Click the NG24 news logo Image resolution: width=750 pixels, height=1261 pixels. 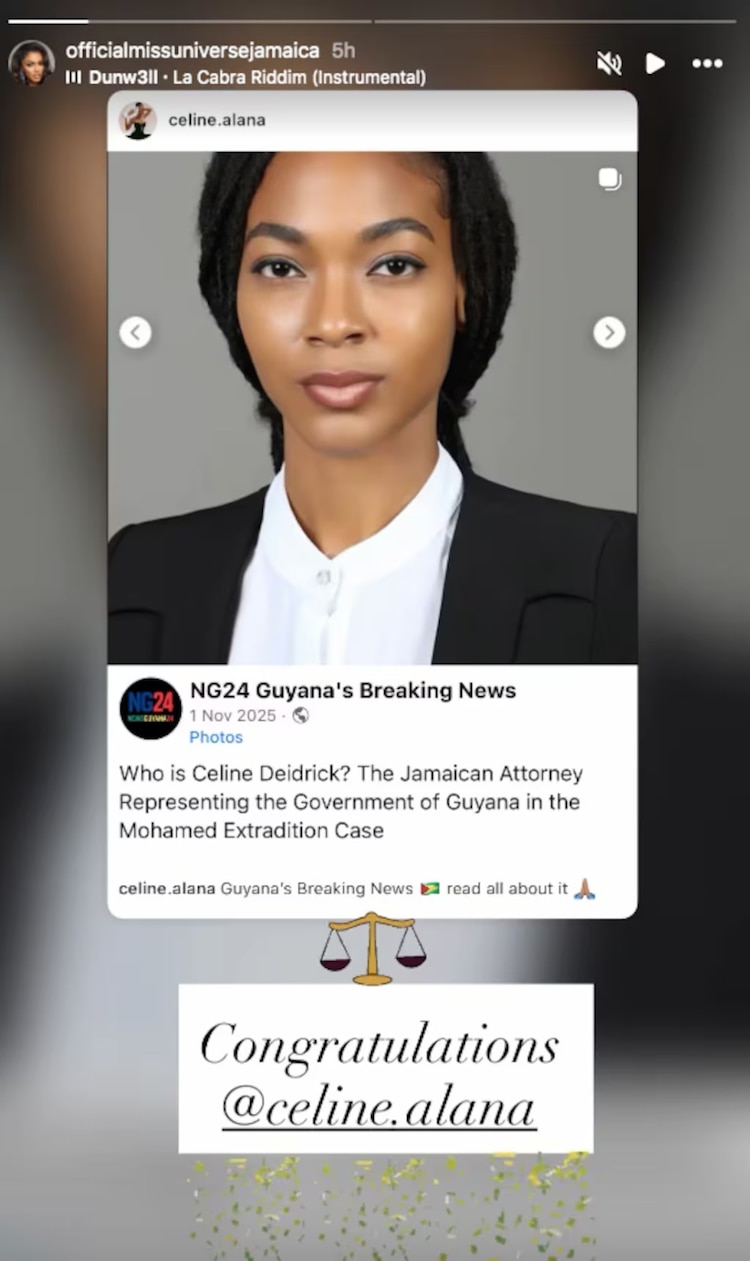coord(150,708)
